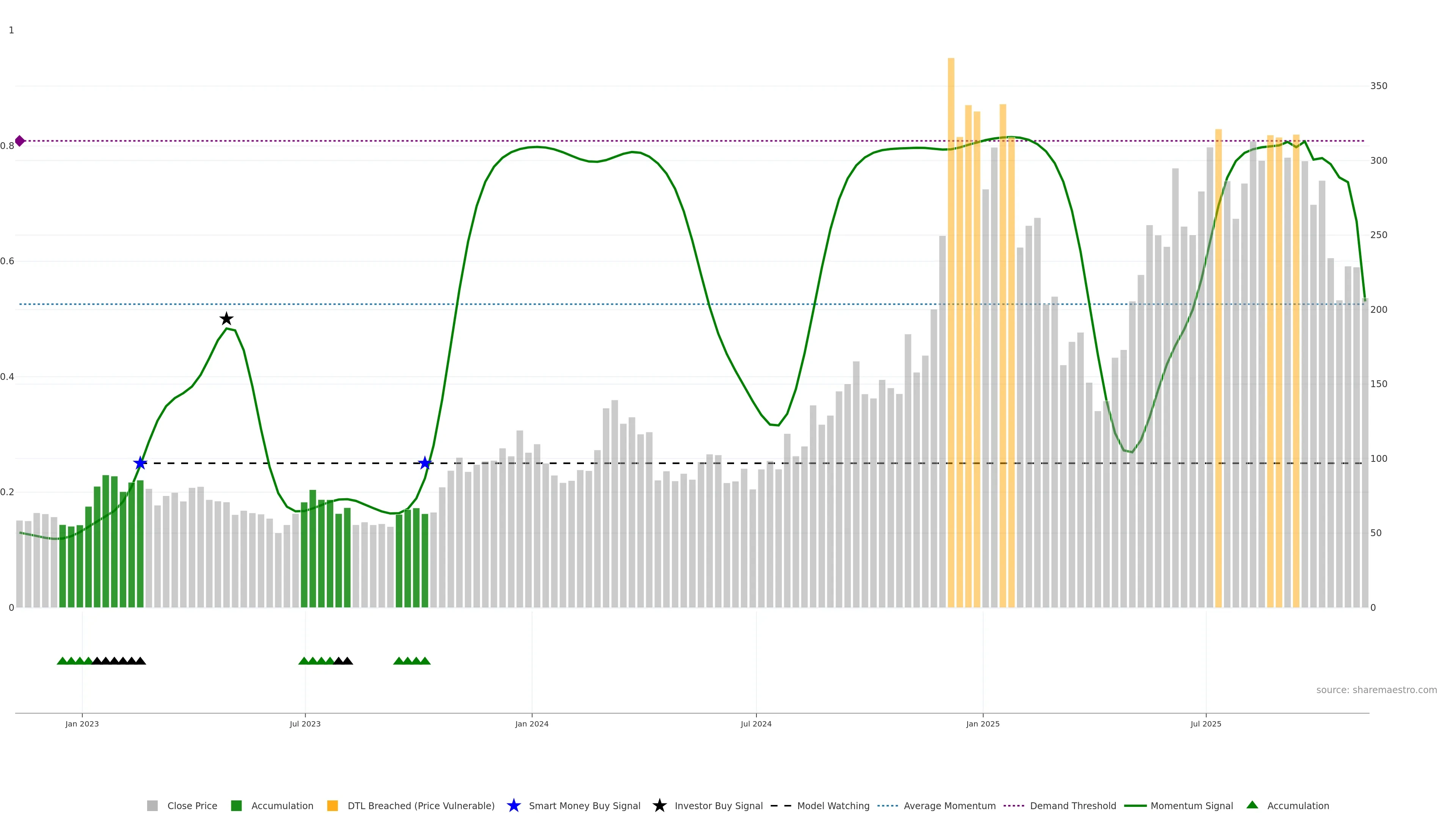Click the green triangle legend icon
Viewport: 1456px width, 819px height.
click(x=1252, y=805)
